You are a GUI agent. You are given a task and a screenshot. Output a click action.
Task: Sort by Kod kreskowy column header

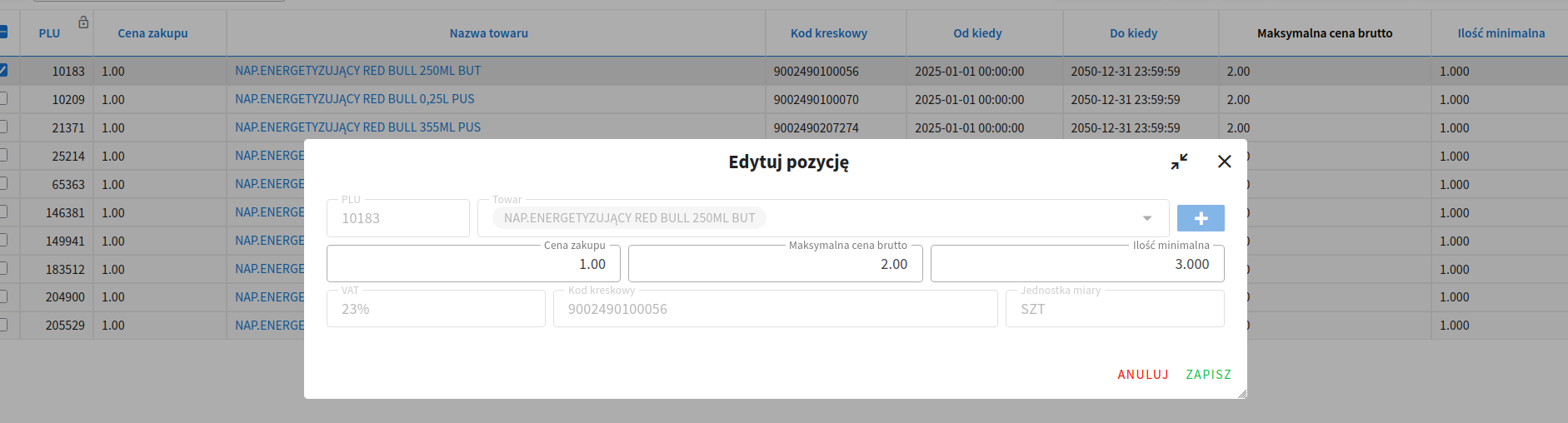coord(828,33)
